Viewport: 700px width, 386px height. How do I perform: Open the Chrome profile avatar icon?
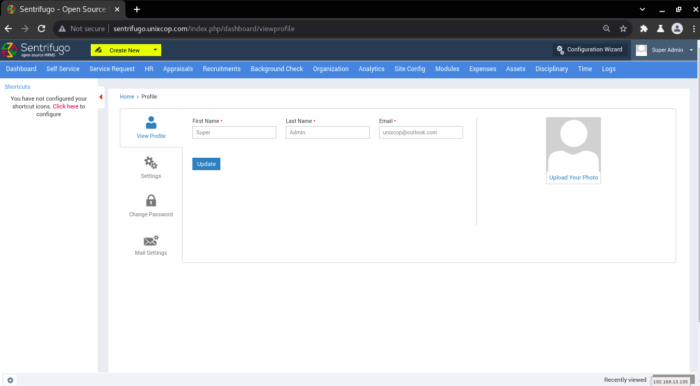[677, 29]
